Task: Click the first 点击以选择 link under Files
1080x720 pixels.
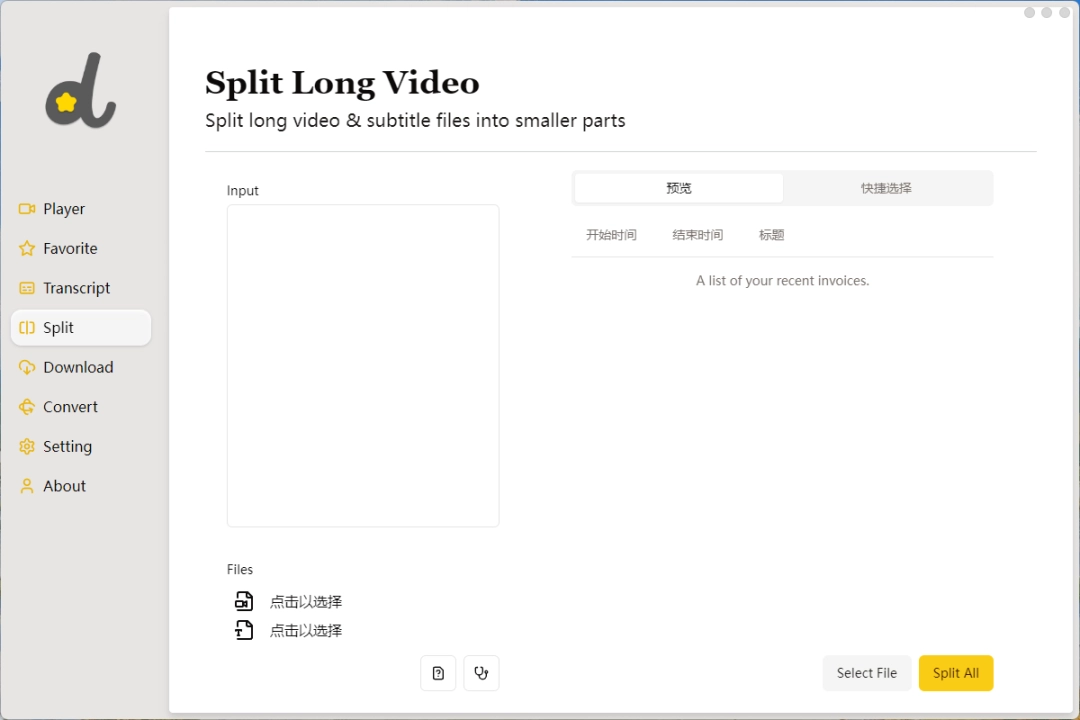Action: [305, 601]
